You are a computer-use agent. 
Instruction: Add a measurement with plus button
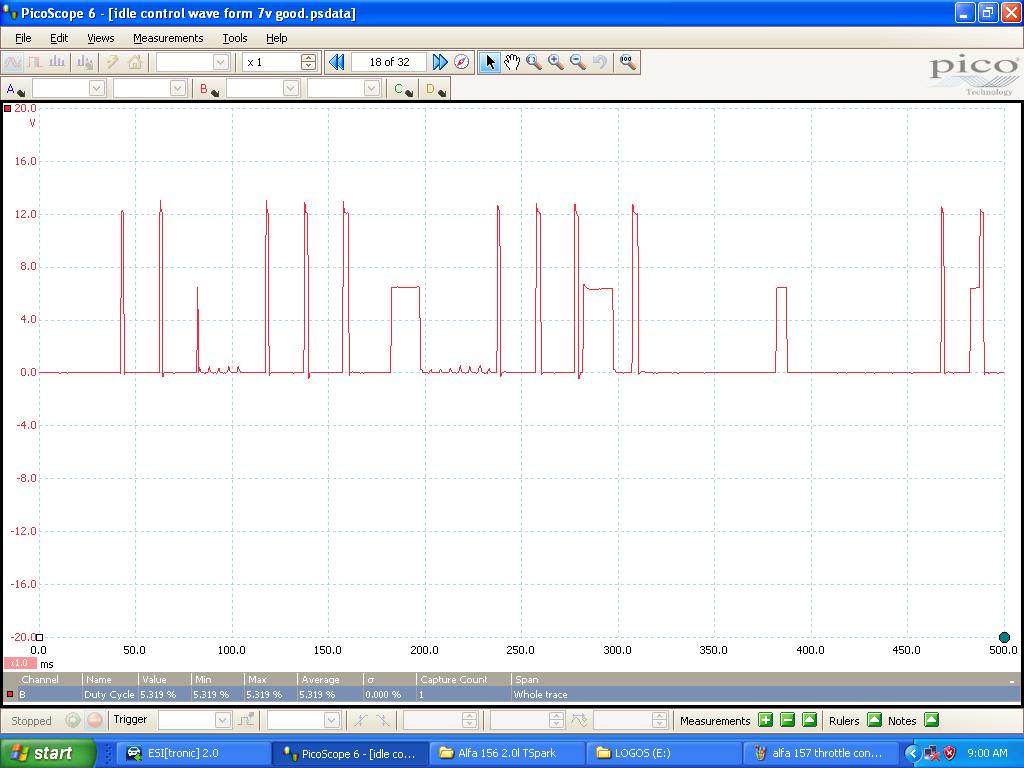[x=765, y=720]
